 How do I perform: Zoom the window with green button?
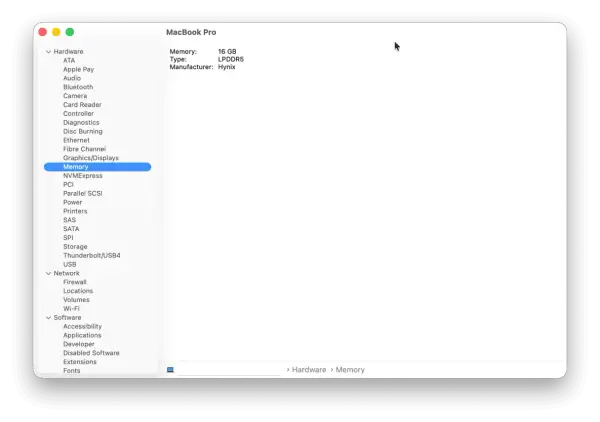point(70,32)
